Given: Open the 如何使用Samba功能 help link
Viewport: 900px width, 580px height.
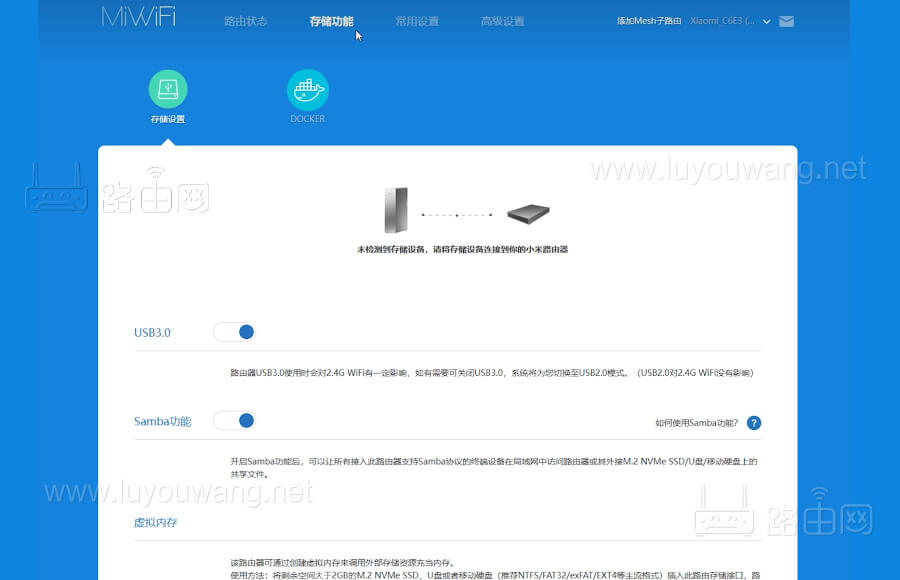Looking at the screenshot, I should pos(697,422).
